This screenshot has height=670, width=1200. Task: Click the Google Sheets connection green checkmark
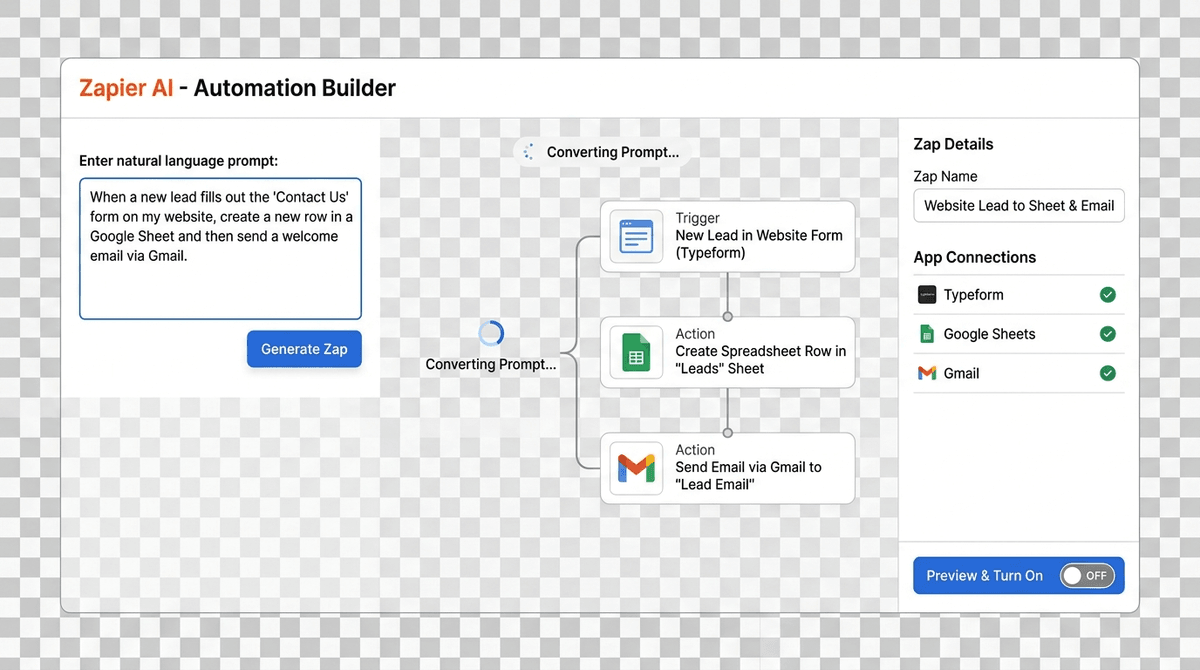tap(1107, 334)
